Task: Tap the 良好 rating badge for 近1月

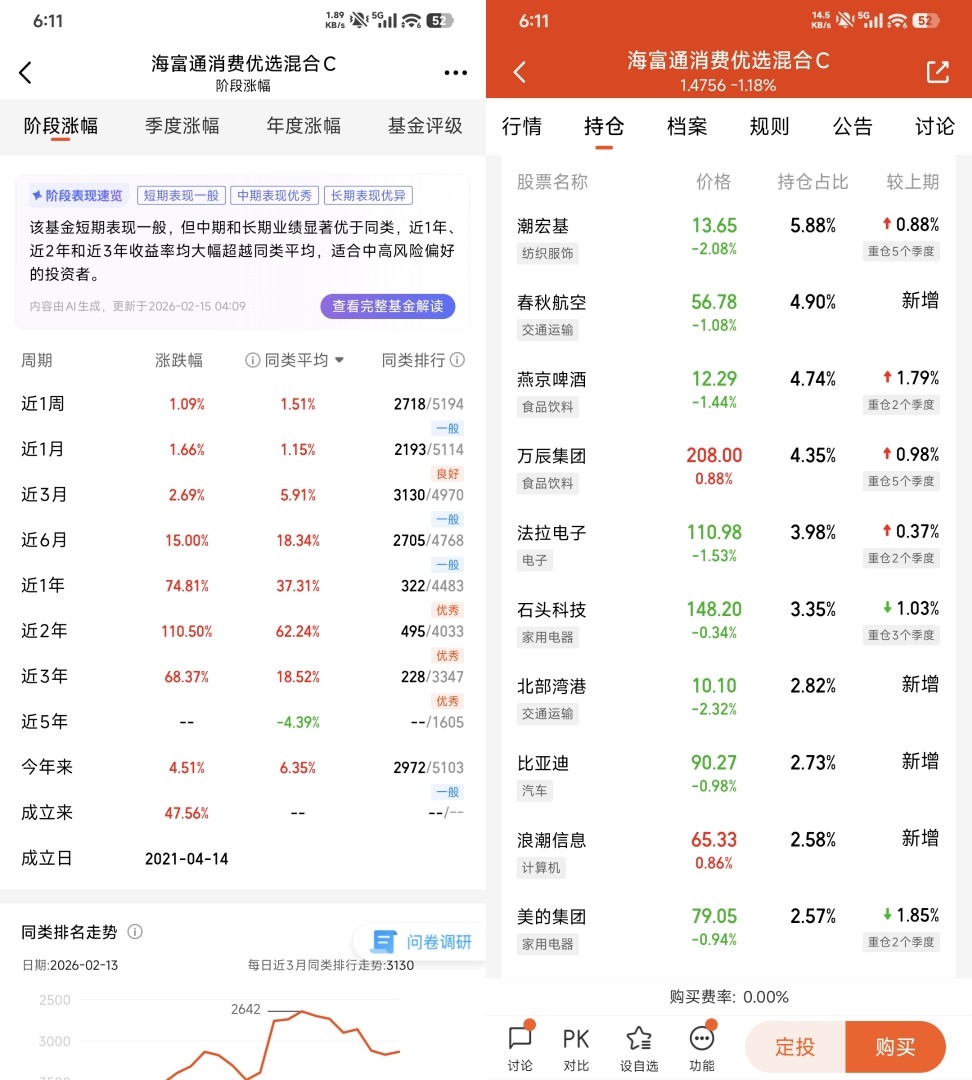Action: 448,474
